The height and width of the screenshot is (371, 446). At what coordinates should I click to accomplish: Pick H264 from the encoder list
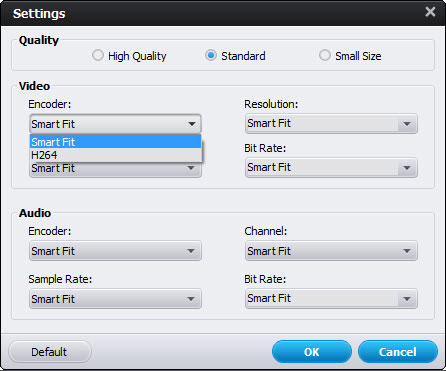coord(116,155)
